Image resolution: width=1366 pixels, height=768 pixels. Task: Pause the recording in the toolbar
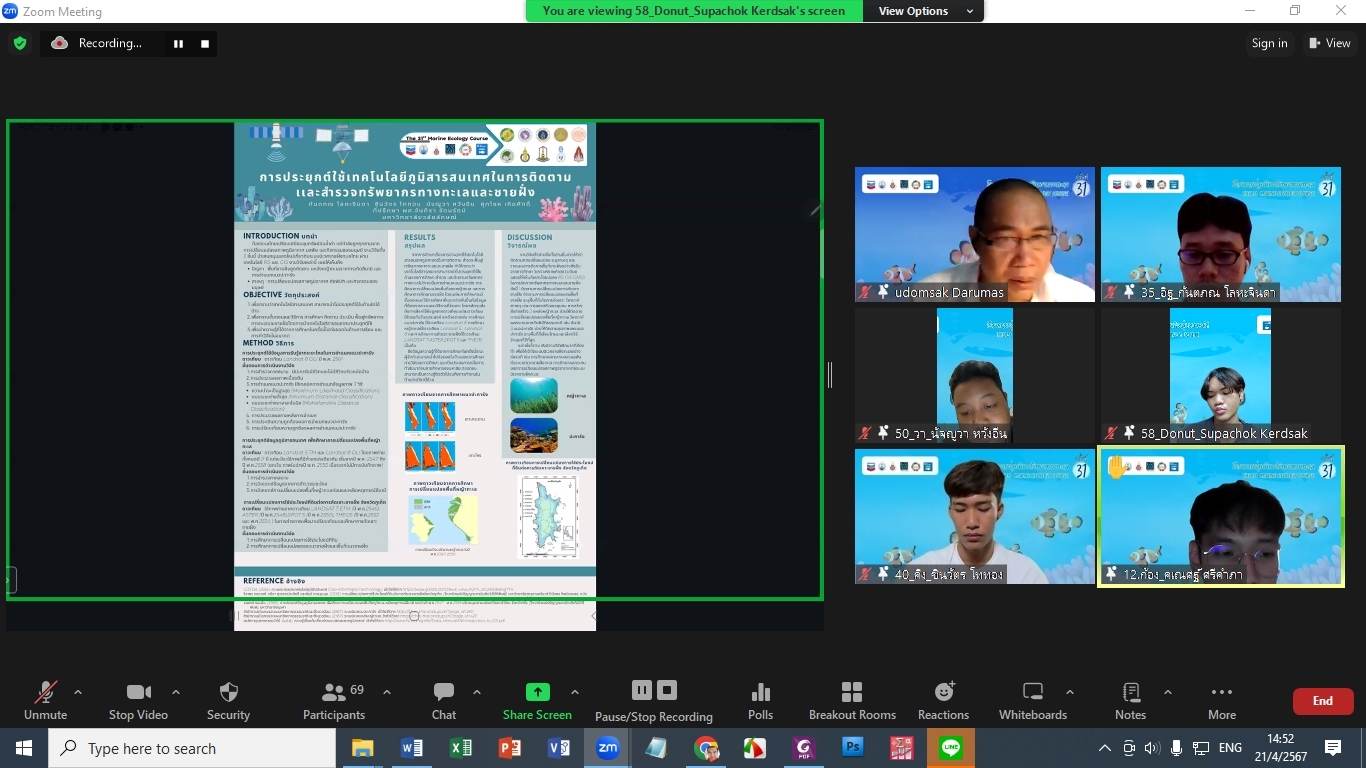[642, 690]
